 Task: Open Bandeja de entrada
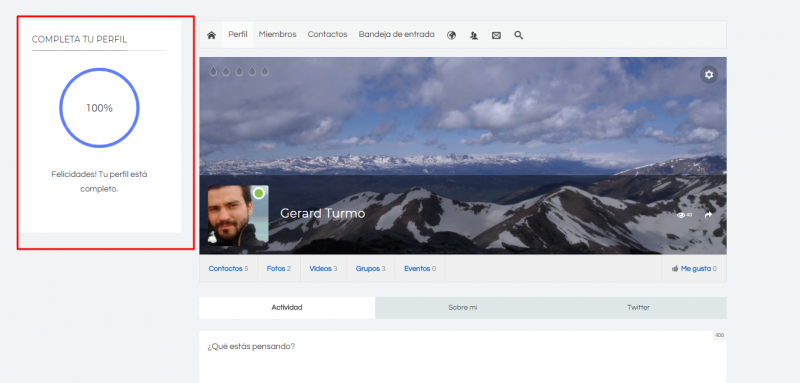tap(396, 35)
